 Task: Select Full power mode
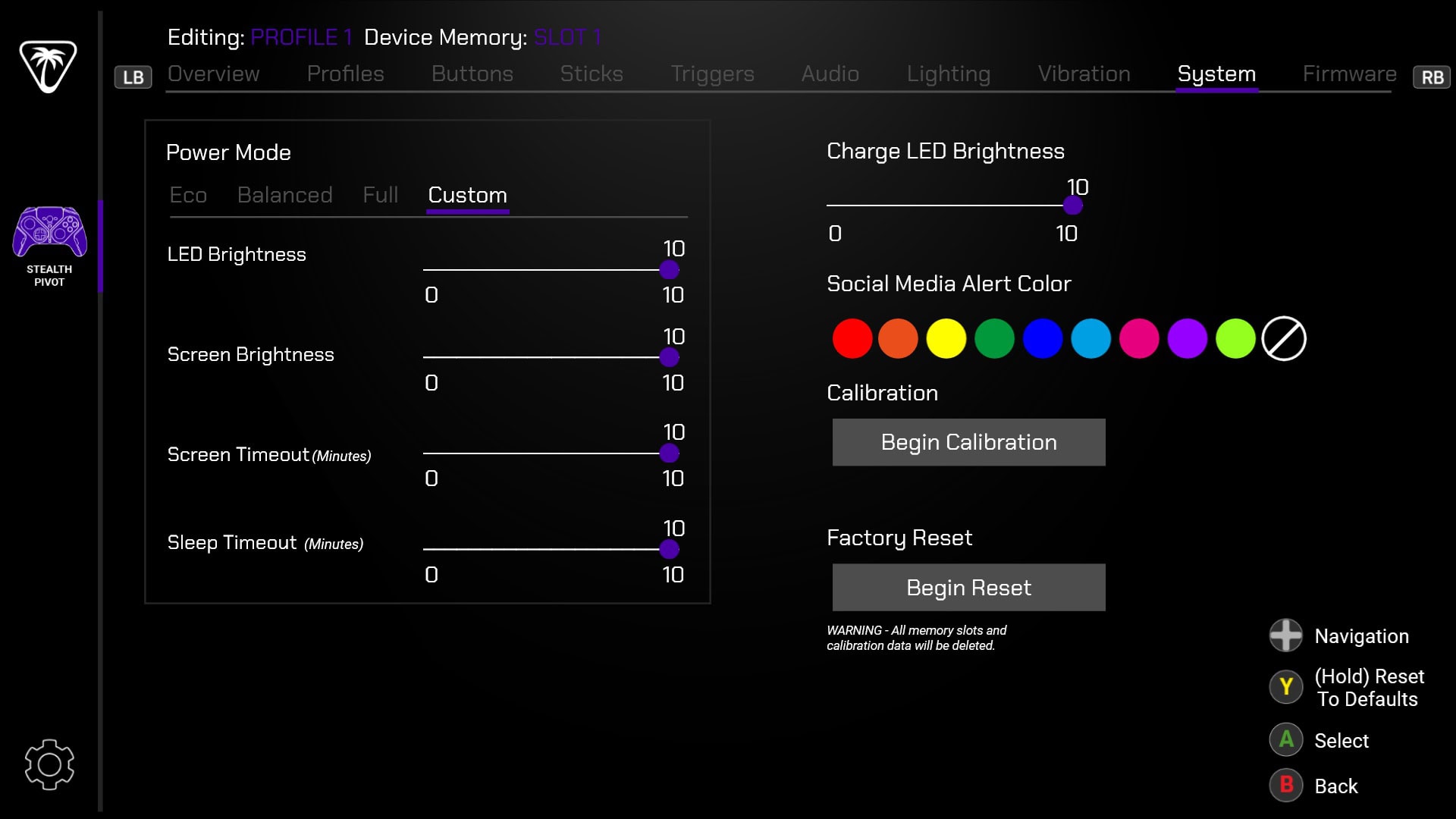(380, 195)
